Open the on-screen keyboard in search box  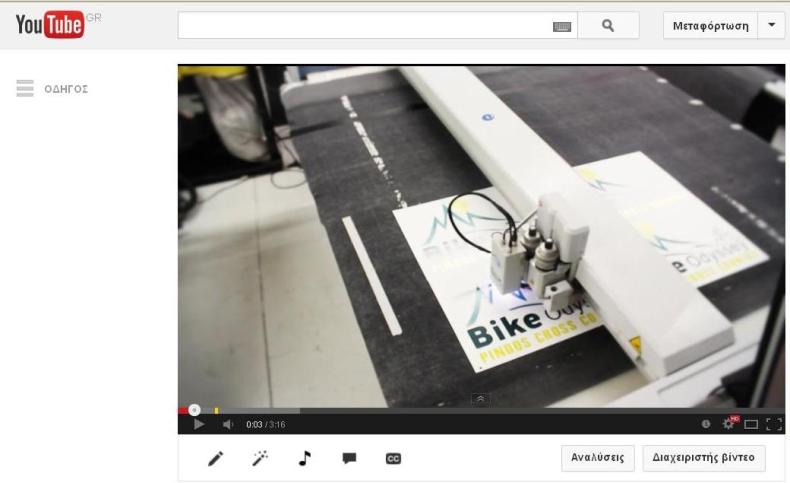point(563,27)
